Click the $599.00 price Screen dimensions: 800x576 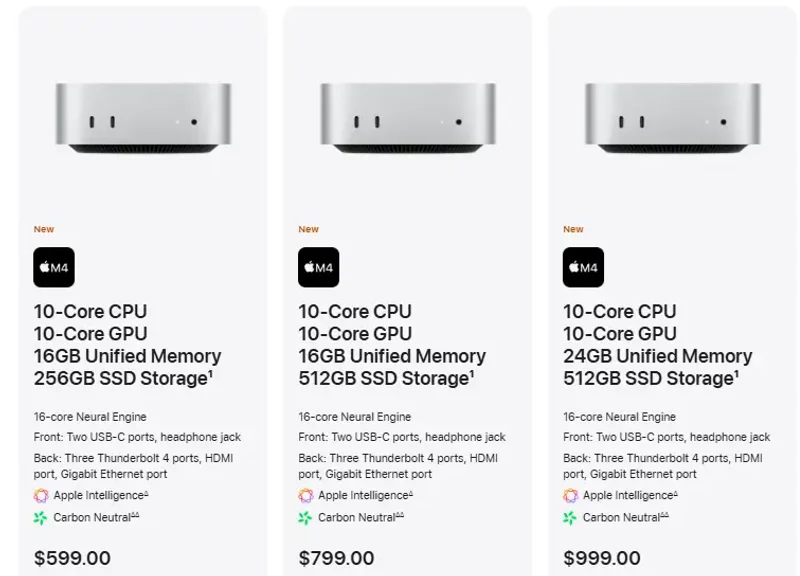point(72,558)
